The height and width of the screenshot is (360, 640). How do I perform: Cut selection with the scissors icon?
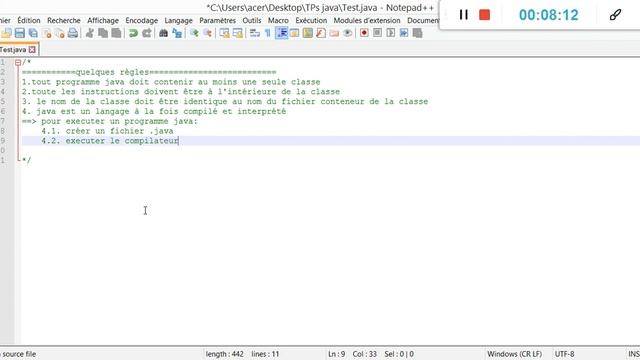(x=90, y=33)
